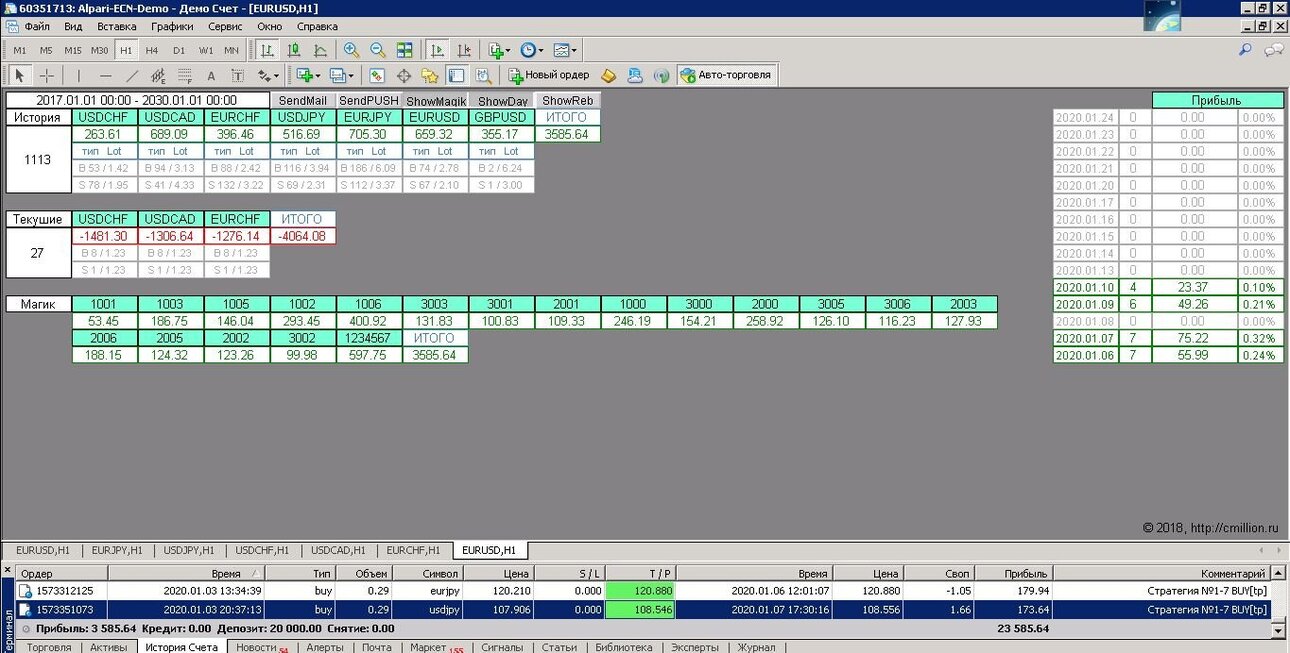Viewport: 1290px width, 653px height.
Task: Open the Strategy Tester icon
Action: tap(483, 75)
